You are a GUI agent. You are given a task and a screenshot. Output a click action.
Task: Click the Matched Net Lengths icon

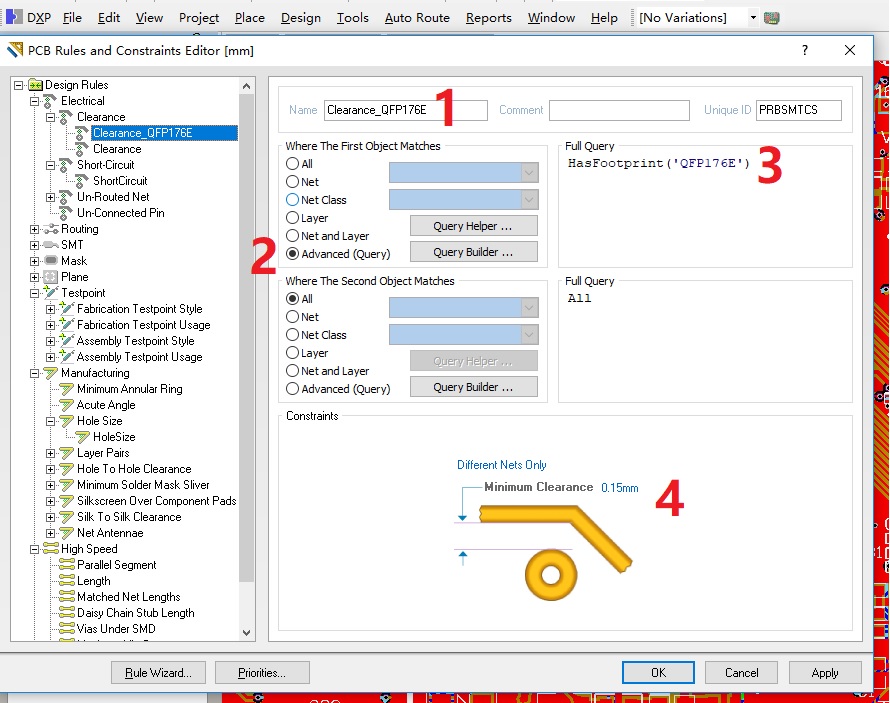(67, 596)
